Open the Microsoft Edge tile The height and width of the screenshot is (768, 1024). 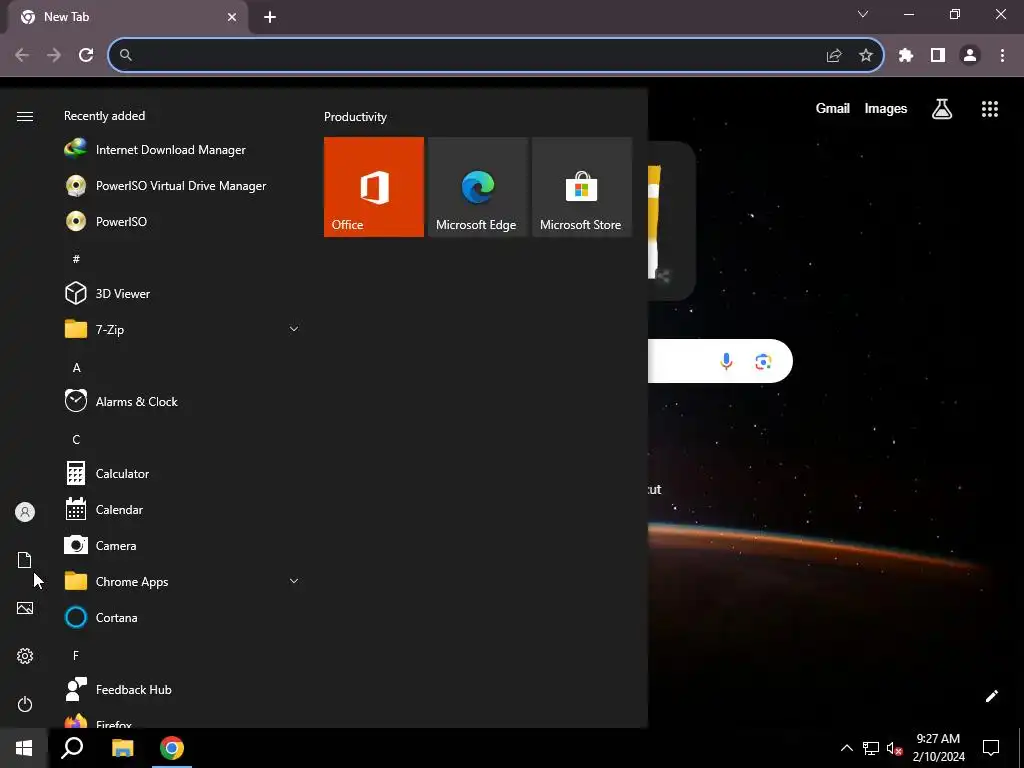[x=477, y=187]
